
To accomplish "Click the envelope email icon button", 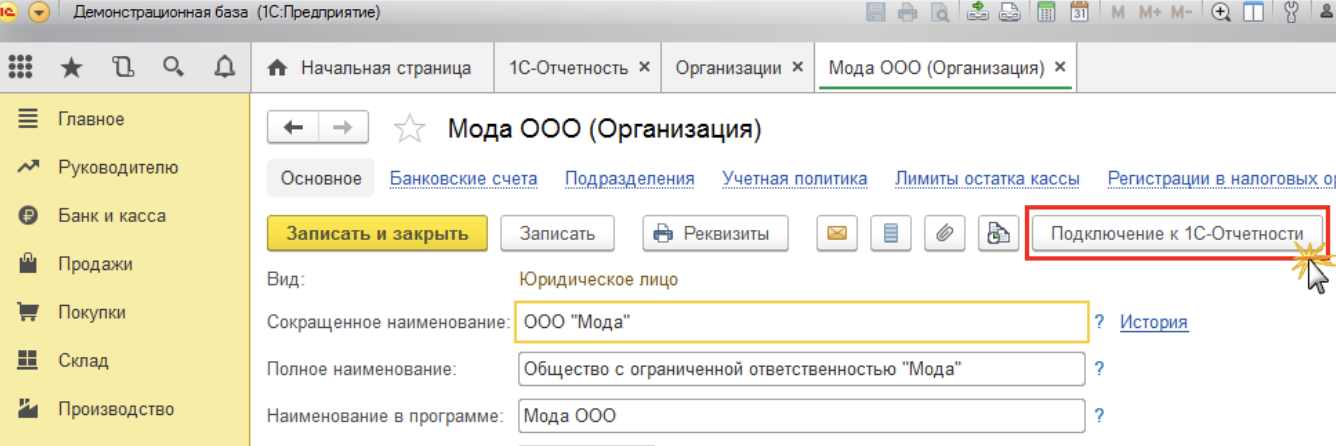I will (x=837, y=234).
